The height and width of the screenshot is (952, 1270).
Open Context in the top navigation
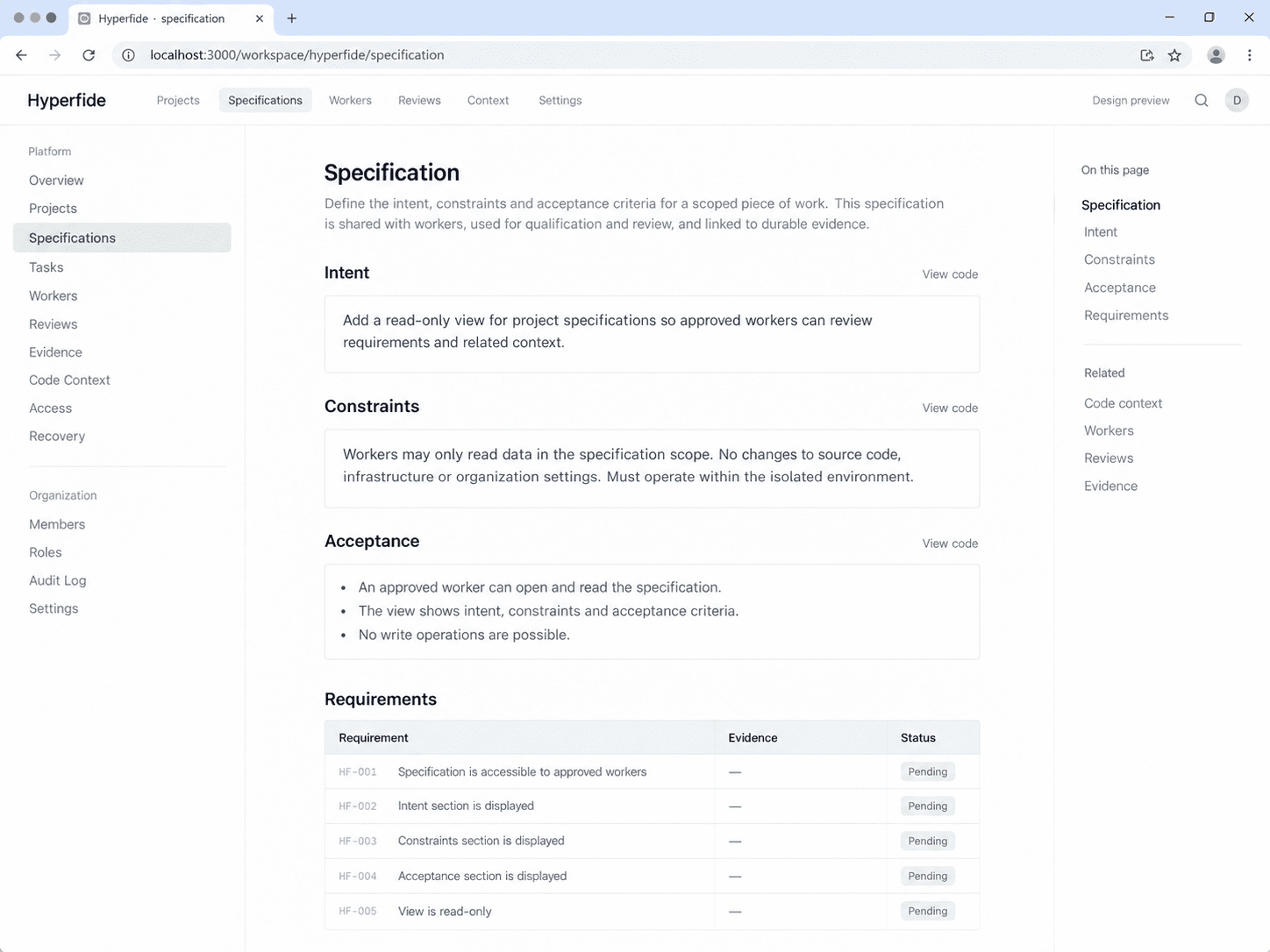coord(488,101)
